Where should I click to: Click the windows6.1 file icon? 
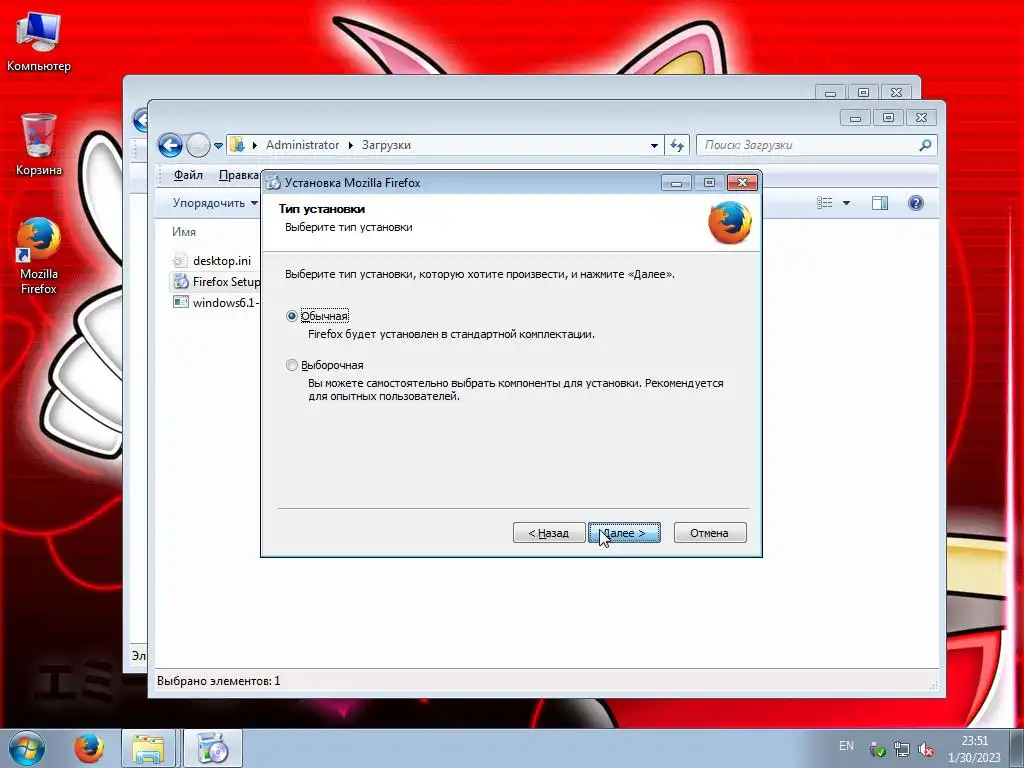tap(181, 302)
